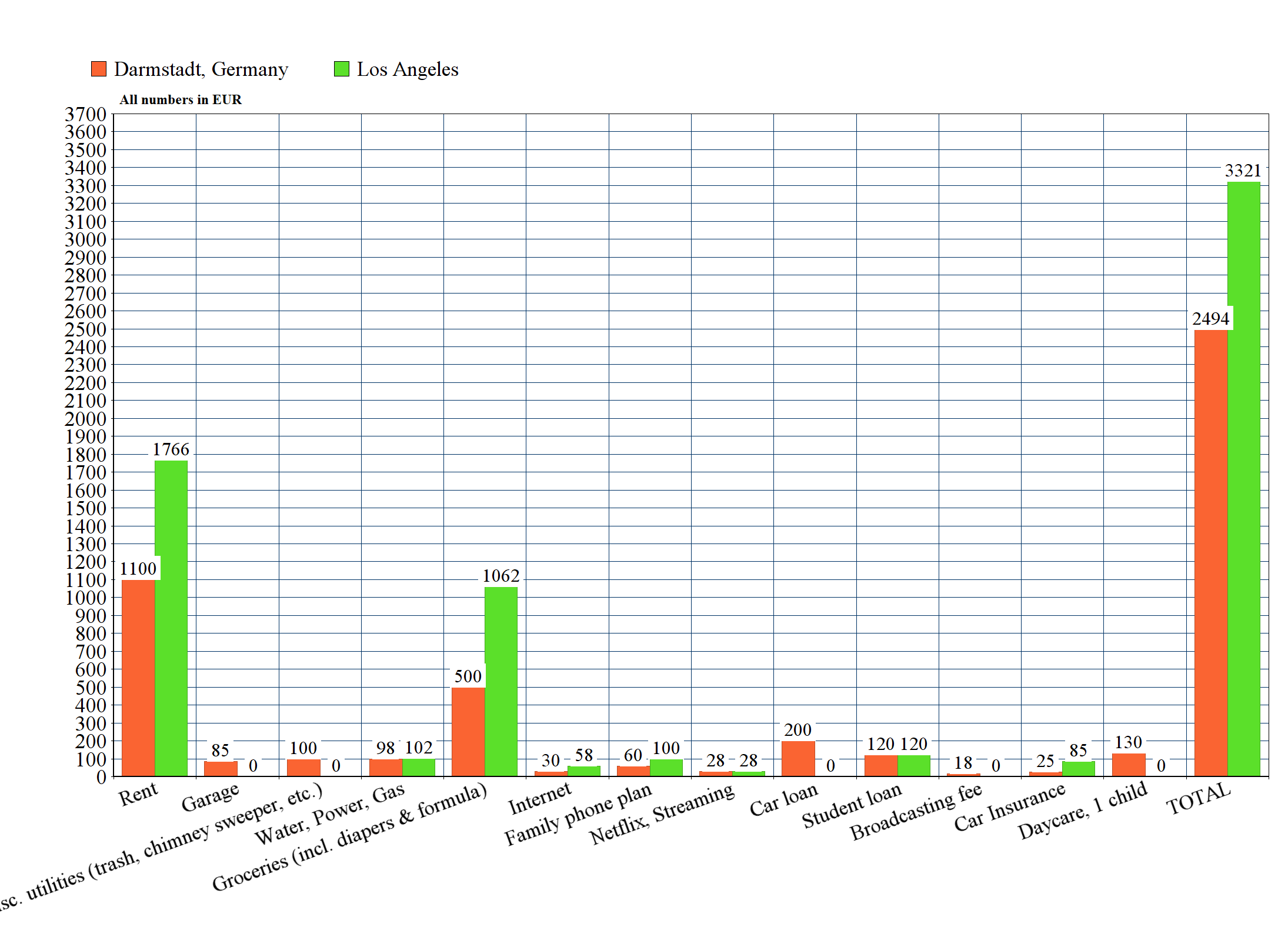Select the orange Groceries bar labeled 500

[x=468, y=732]
